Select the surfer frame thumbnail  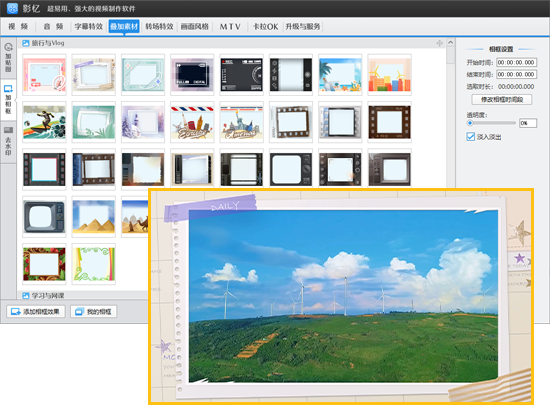(x=44, y=122)
